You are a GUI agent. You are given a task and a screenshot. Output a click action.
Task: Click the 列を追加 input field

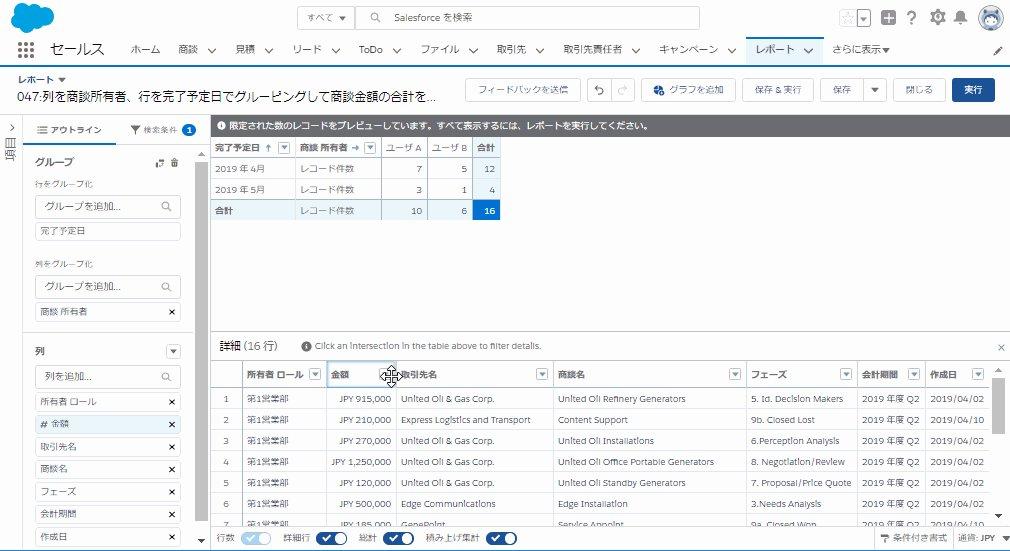point(108,377)
